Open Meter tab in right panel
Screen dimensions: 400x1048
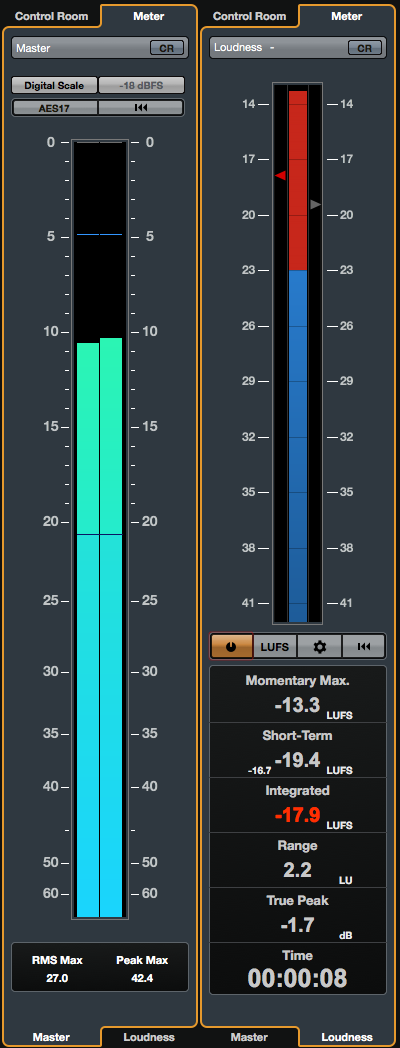tap(346, 15)
